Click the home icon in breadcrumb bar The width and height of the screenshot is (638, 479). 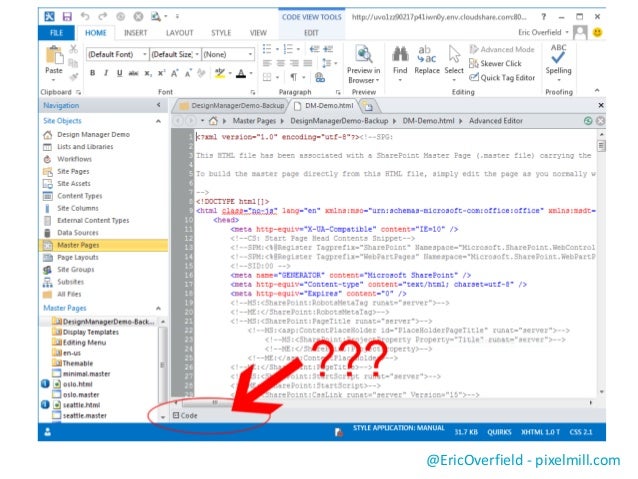(x=213, y=121)
